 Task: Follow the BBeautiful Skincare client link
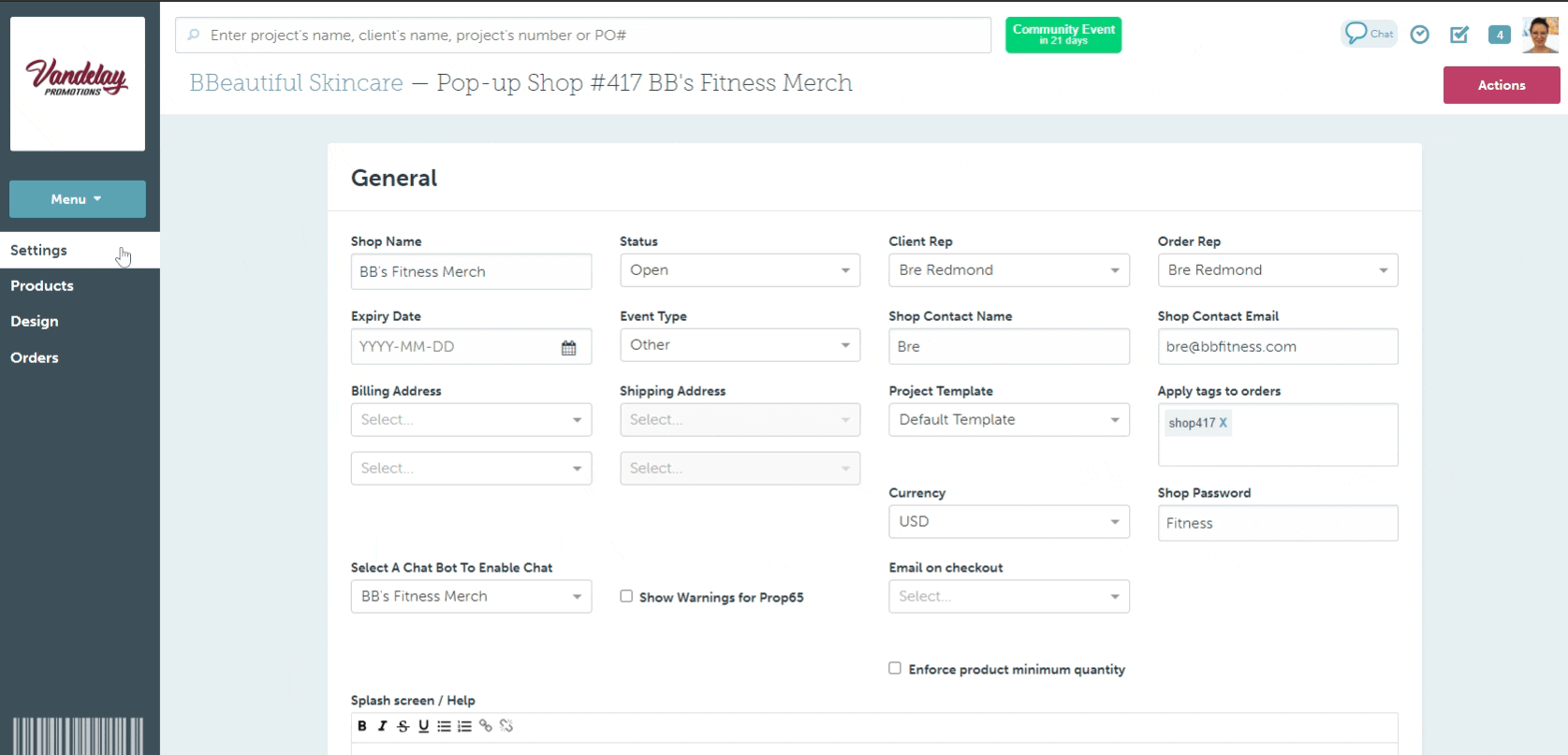tap(296, 83)
